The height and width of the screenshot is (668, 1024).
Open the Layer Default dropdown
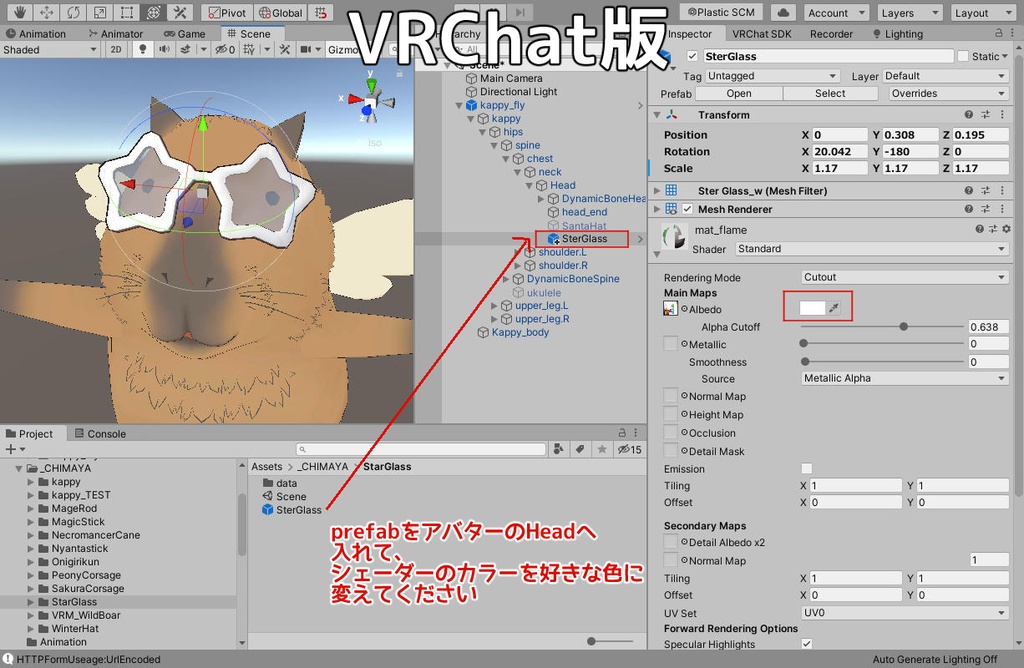coord(946,76)
